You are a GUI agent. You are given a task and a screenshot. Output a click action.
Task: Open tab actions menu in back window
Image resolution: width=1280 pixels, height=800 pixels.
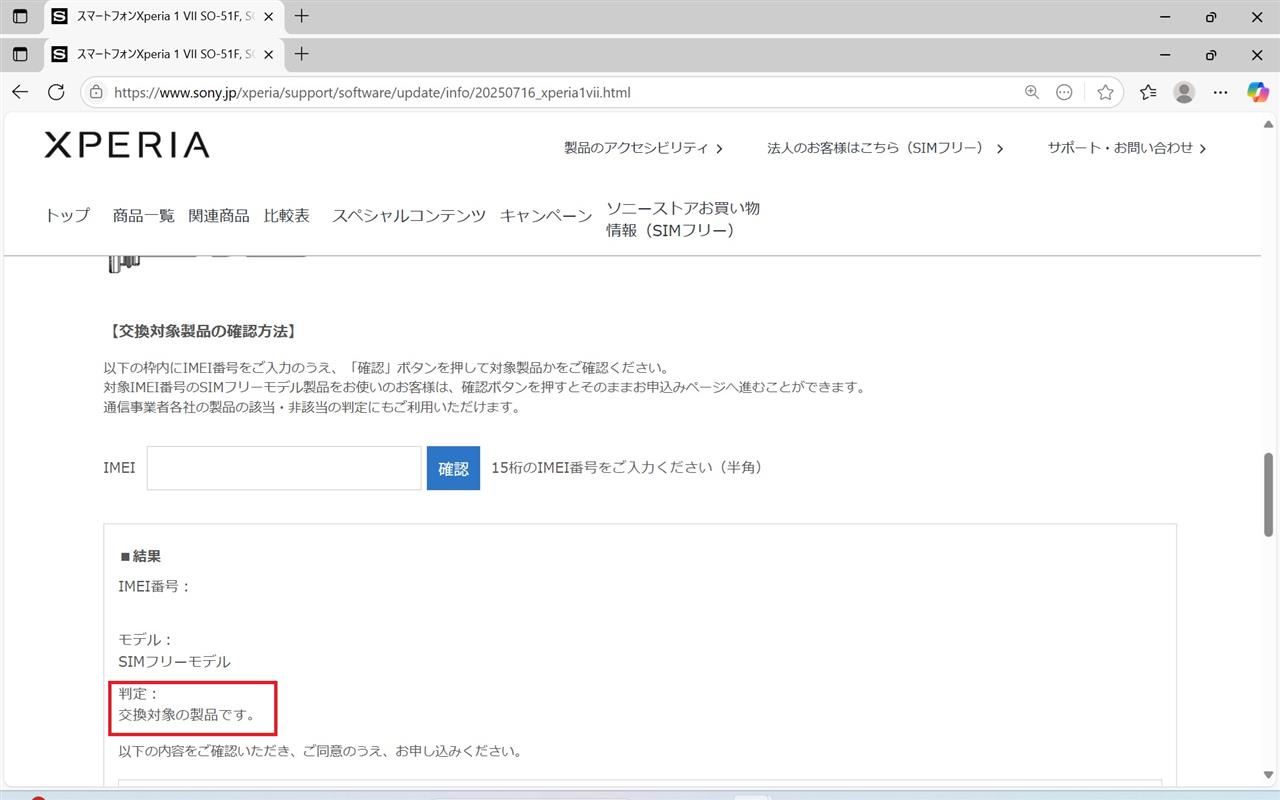pos(20,16)
